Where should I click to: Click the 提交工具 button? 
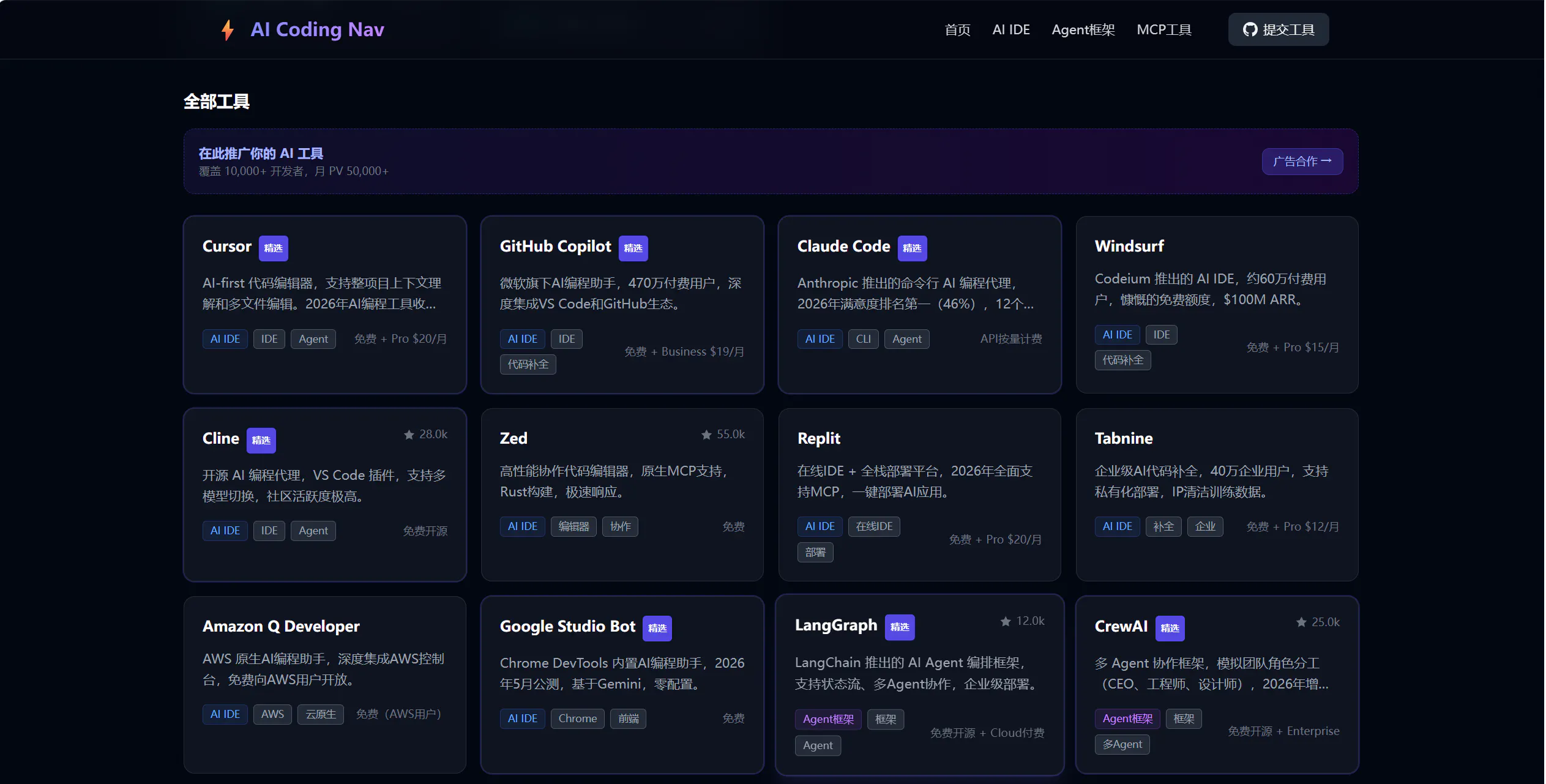[x=1279, y=29]
